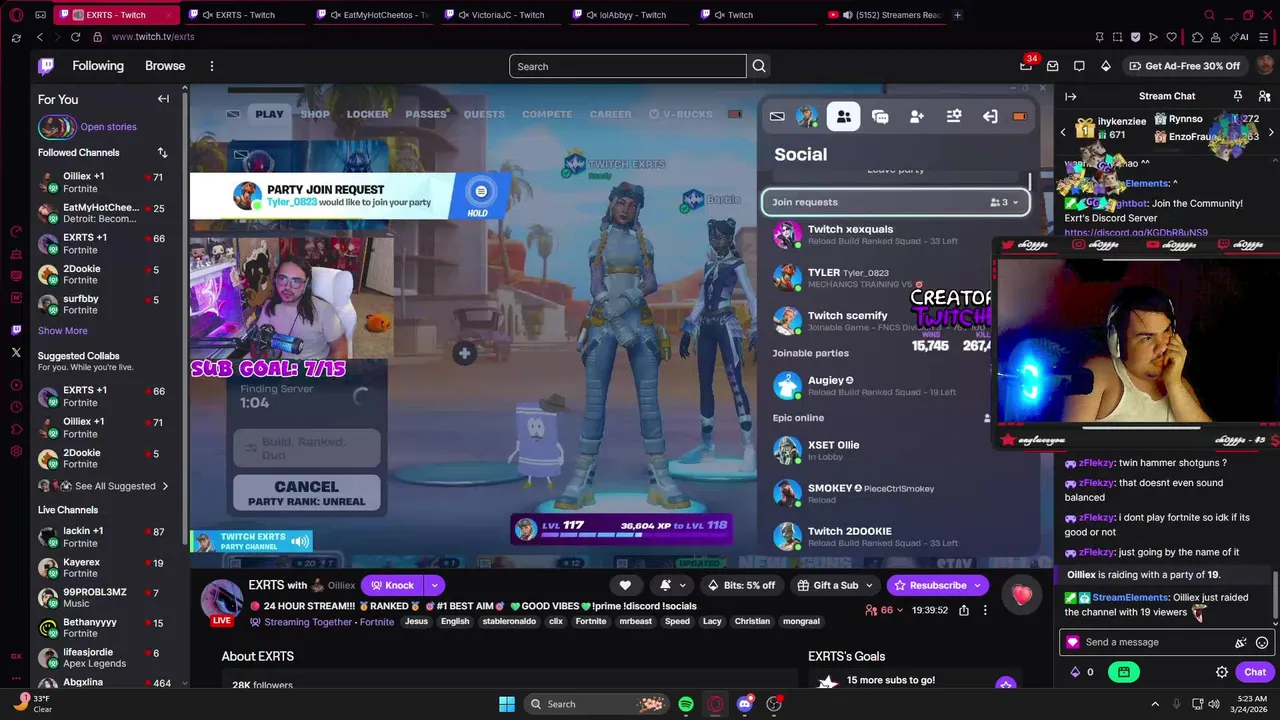Open the Following menu item
1280x720 pixels.
(x=98, y=66)
